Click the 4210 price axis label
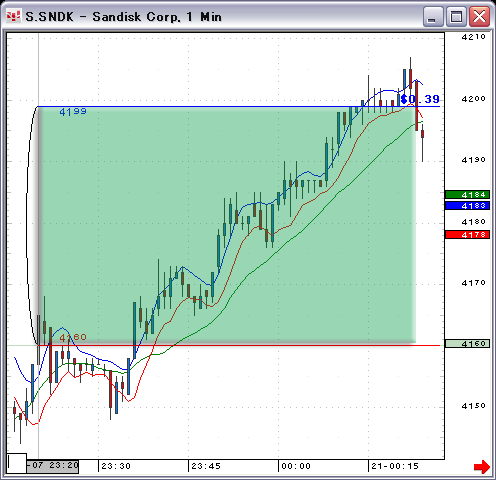 pos(473,37)
